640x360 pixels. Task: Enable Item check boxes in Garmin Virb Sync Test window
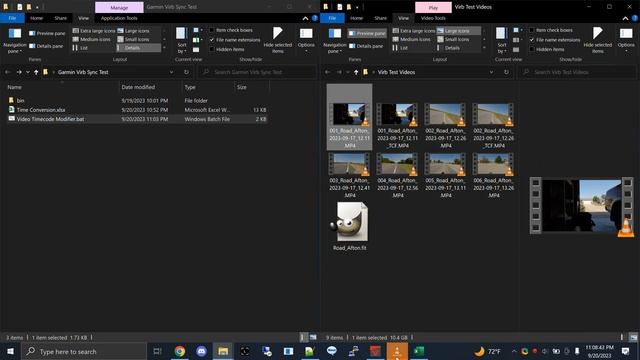pos(231,30)
